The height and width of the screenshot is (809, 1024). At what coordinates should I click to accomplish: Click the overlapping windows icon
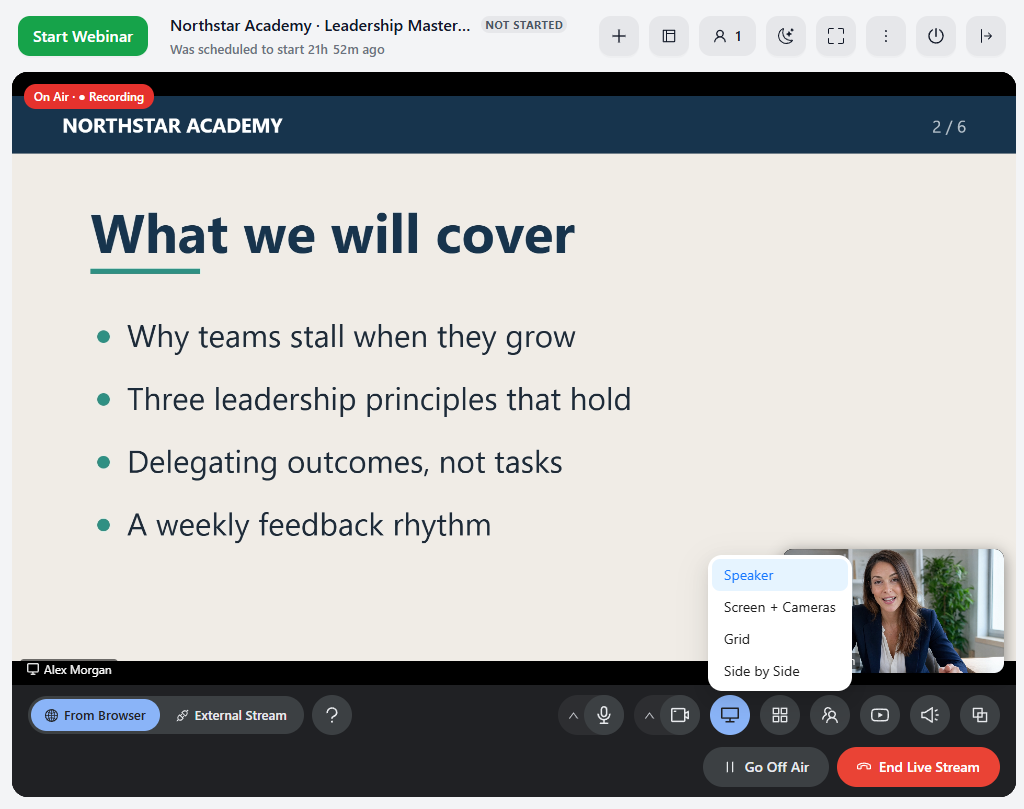click(980, 716)
